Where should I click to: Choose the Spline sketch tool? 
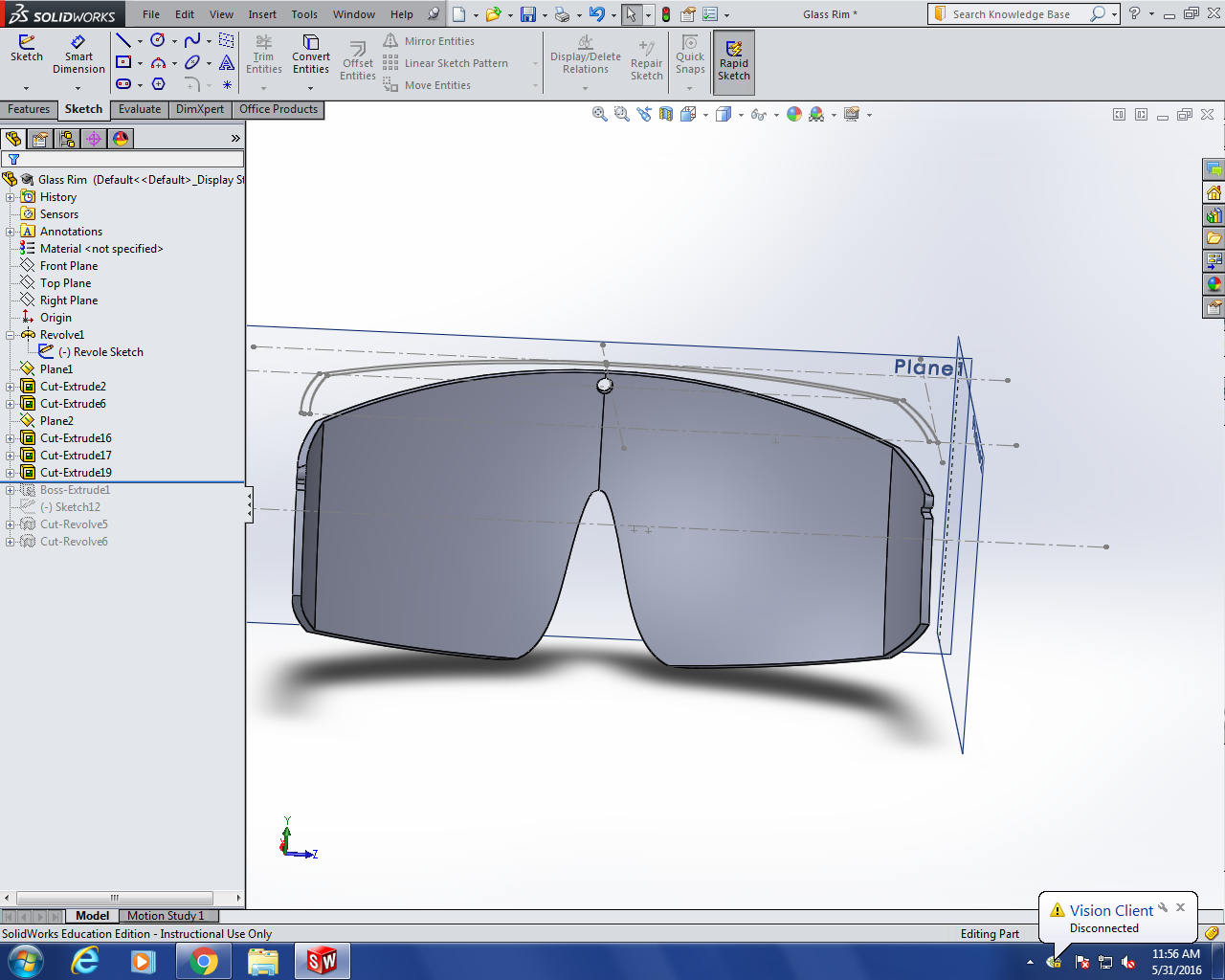coord(192,40)
